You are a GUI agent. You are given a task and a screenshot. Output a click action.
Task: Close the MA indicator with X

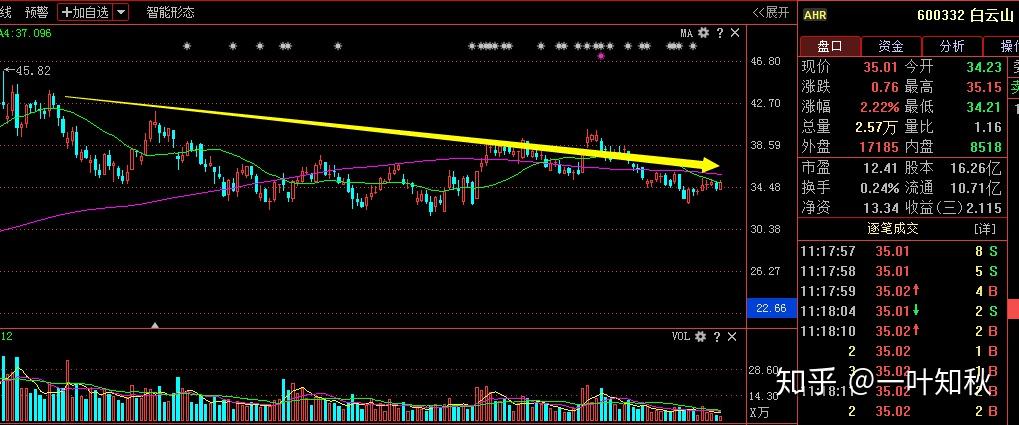coord(736,33)
